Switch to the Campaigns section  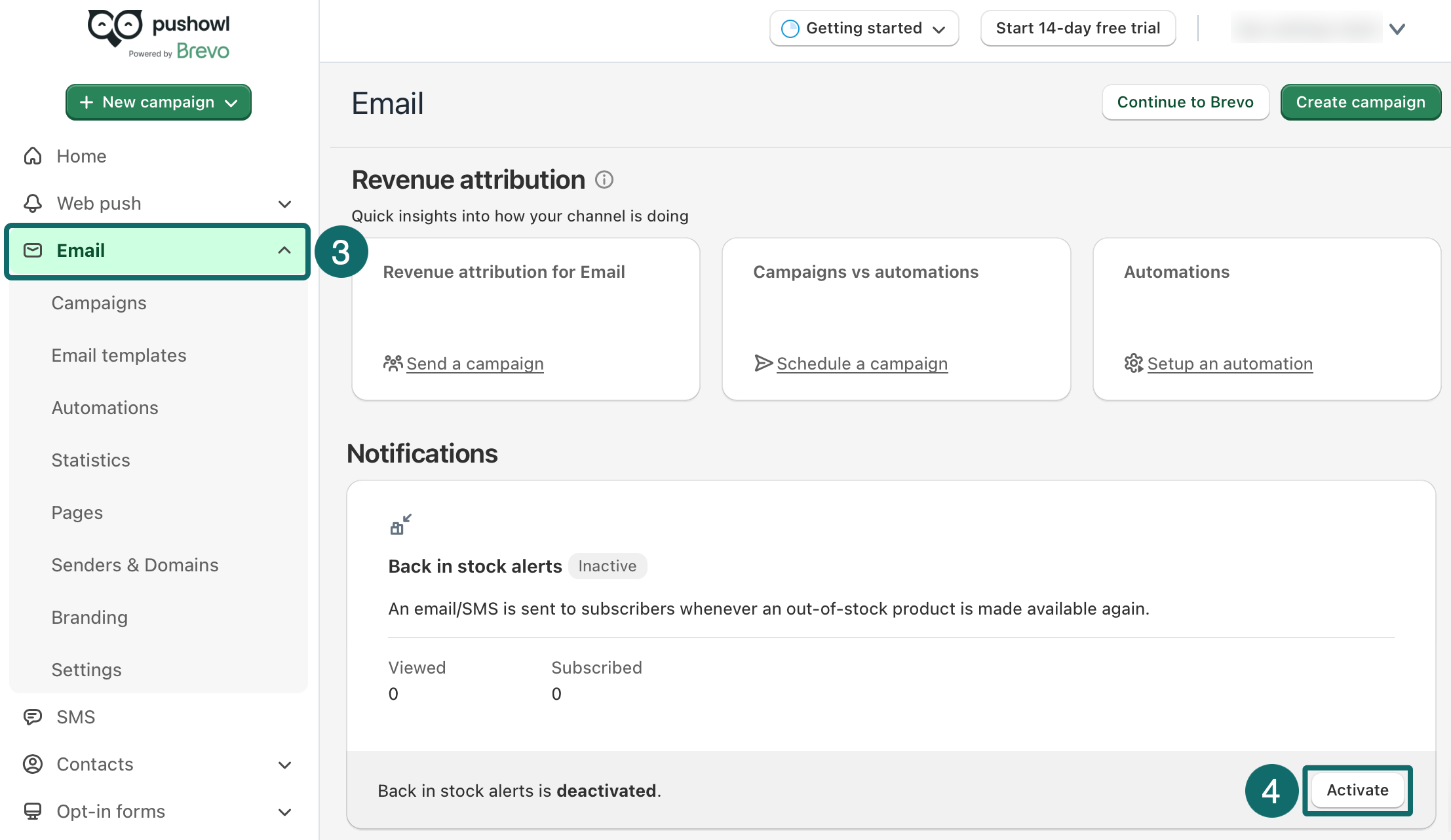pos(99,303)
